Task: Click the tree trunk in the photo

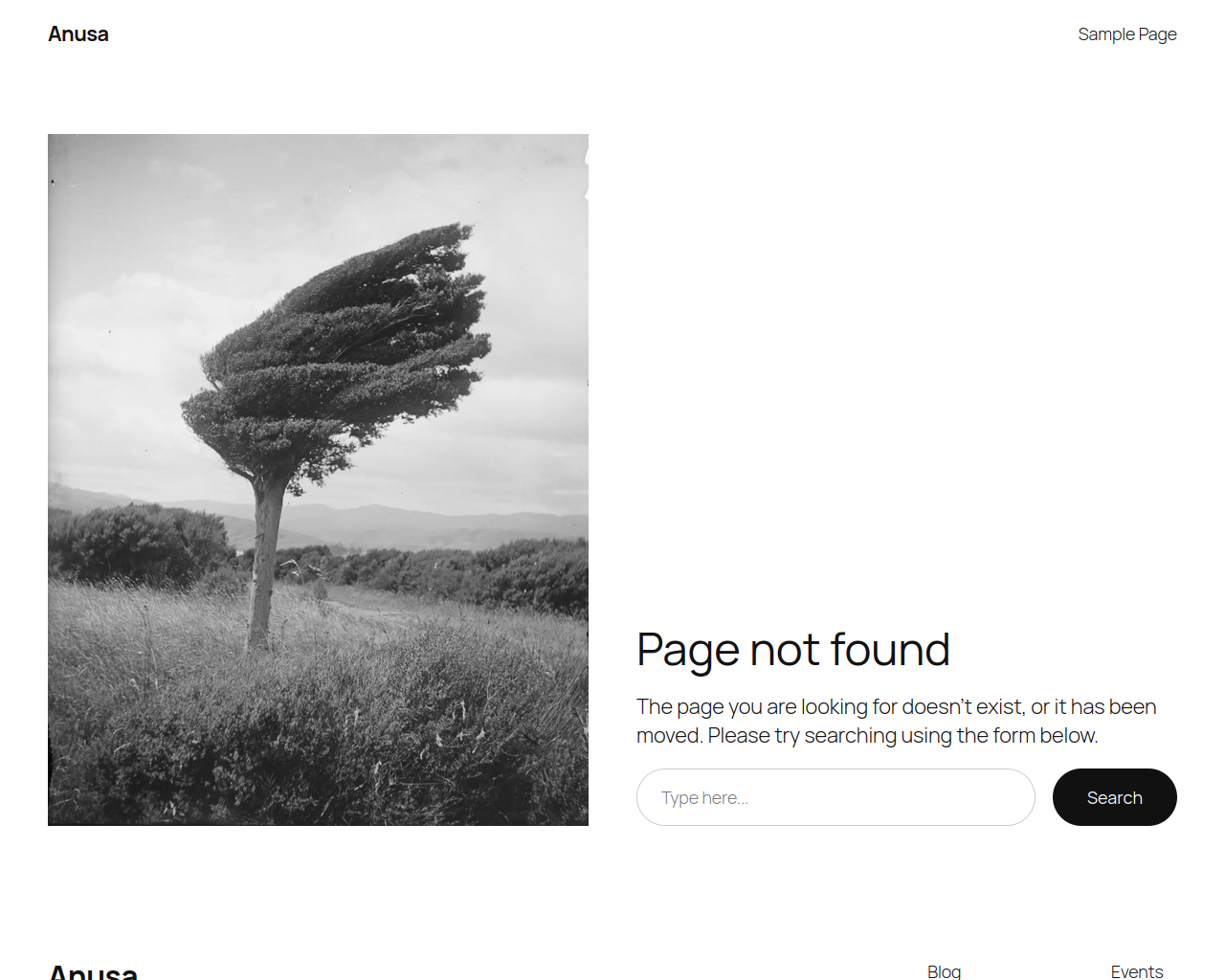Action: (264, 565)
